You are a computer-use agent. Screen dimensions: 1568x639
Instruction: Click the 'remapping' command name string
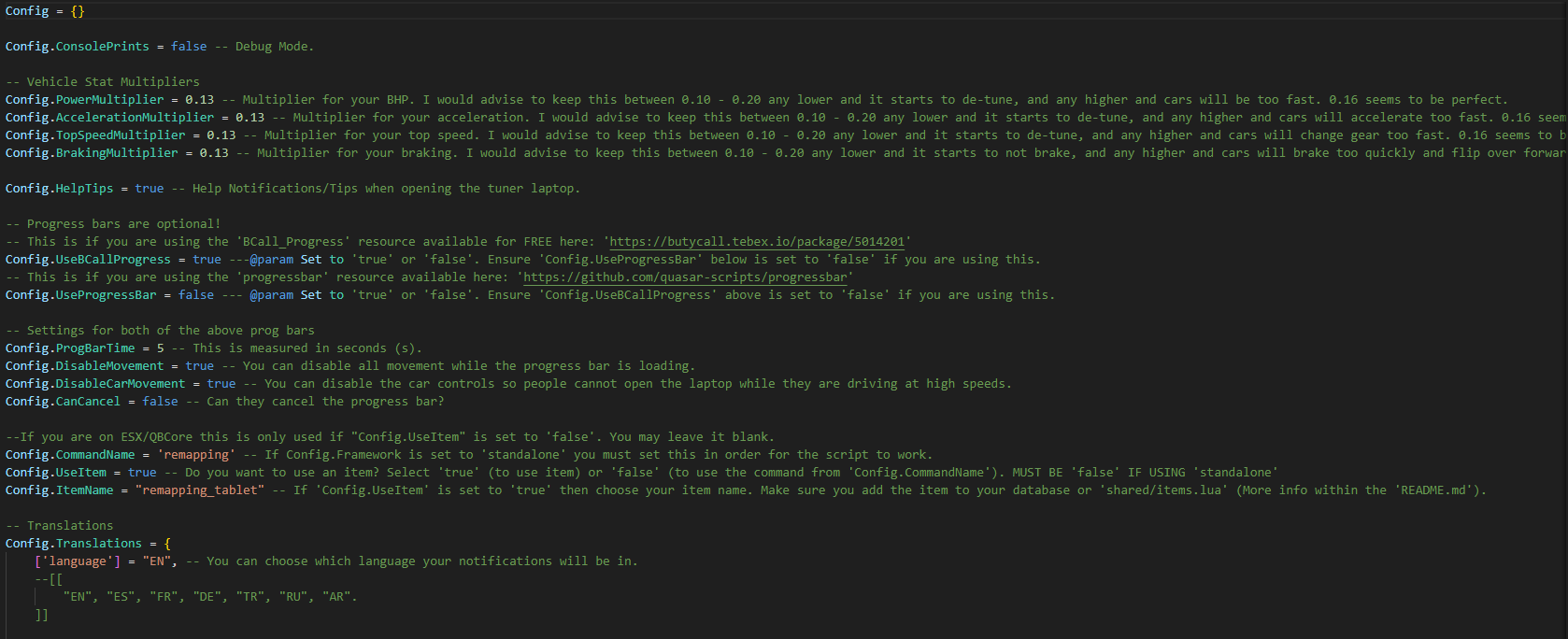coord(196,455)
